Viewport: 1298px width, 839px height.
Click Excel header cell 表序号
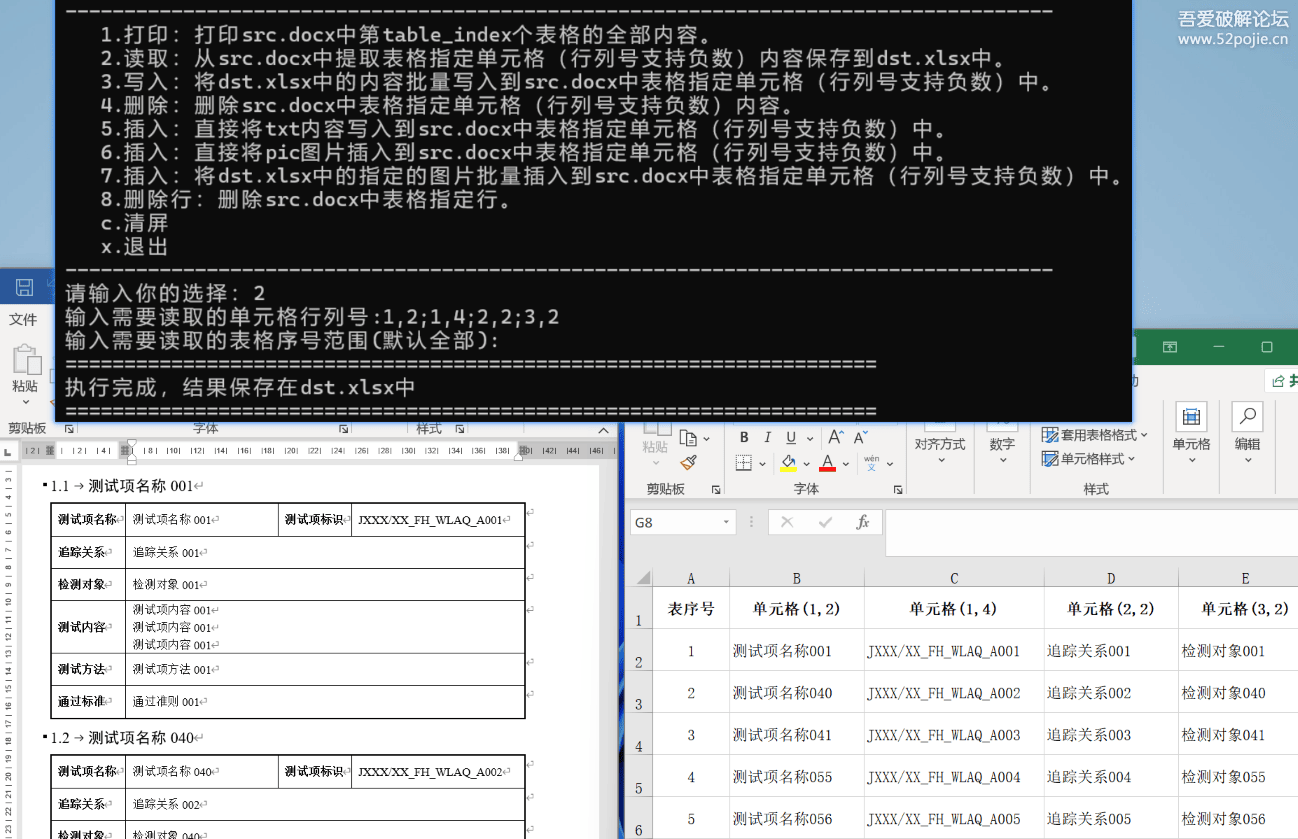click(691, 608)
